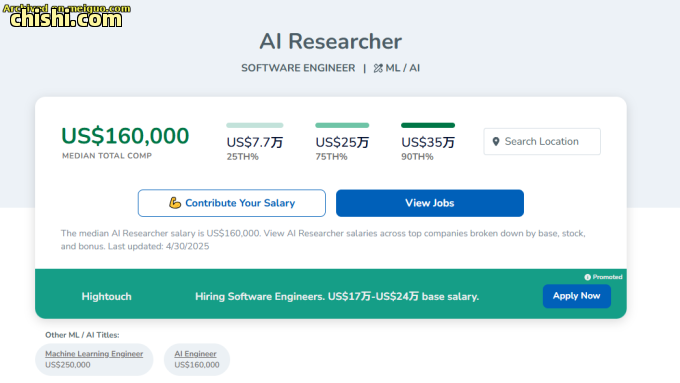Open the Machine Learning Engineer title link
The height and width of the screenshot is (383, 680).
[94, 354]
